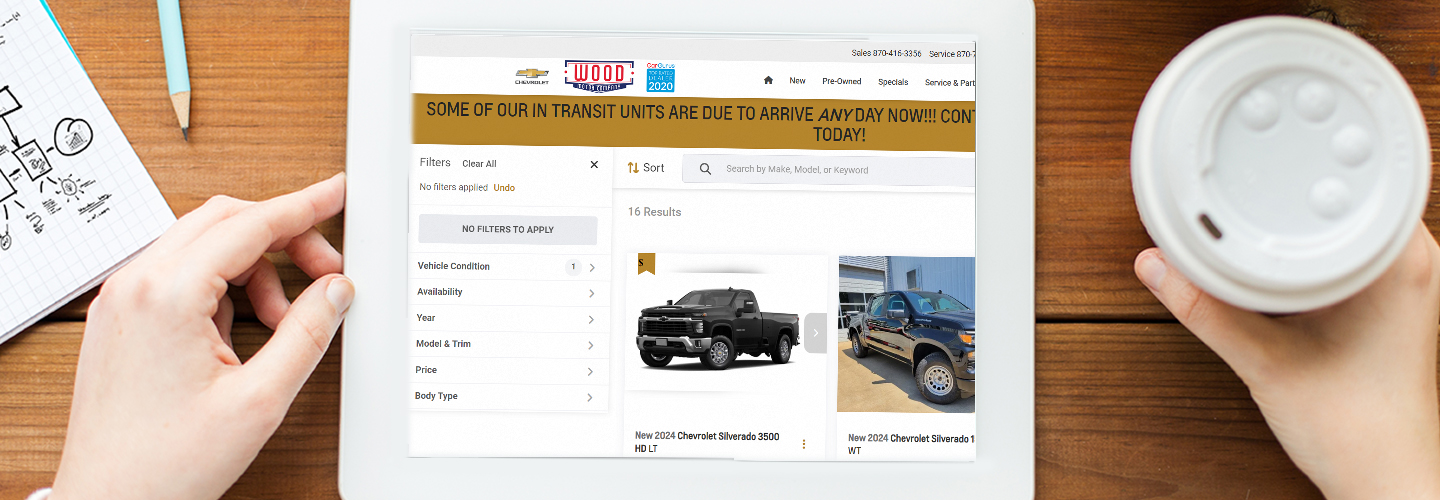Expand the Body Type filter
1440x500 pixels.
click(x=507, y=397)
